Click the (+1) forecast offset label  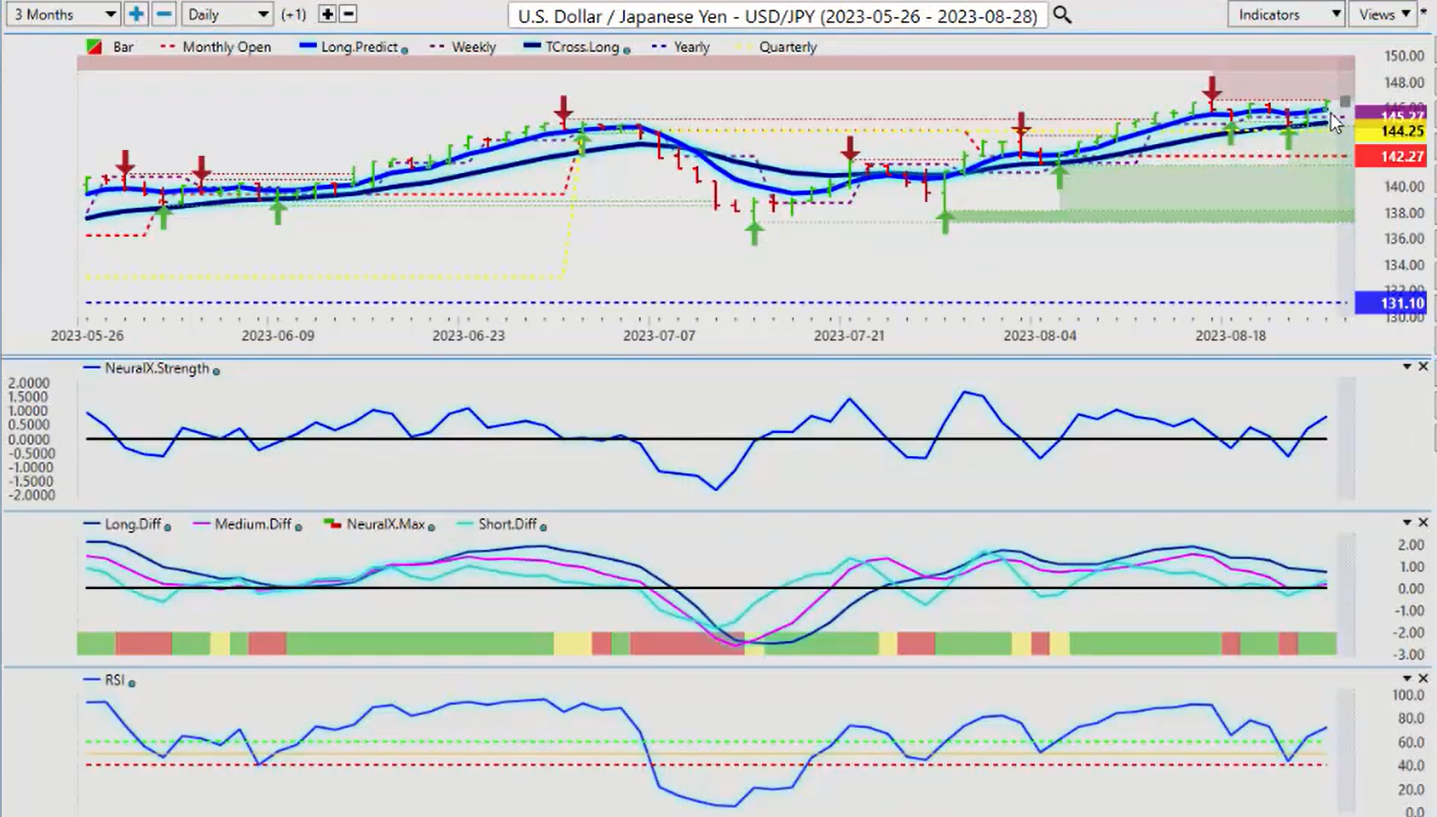pyautogui.click(x=295, y=14)
